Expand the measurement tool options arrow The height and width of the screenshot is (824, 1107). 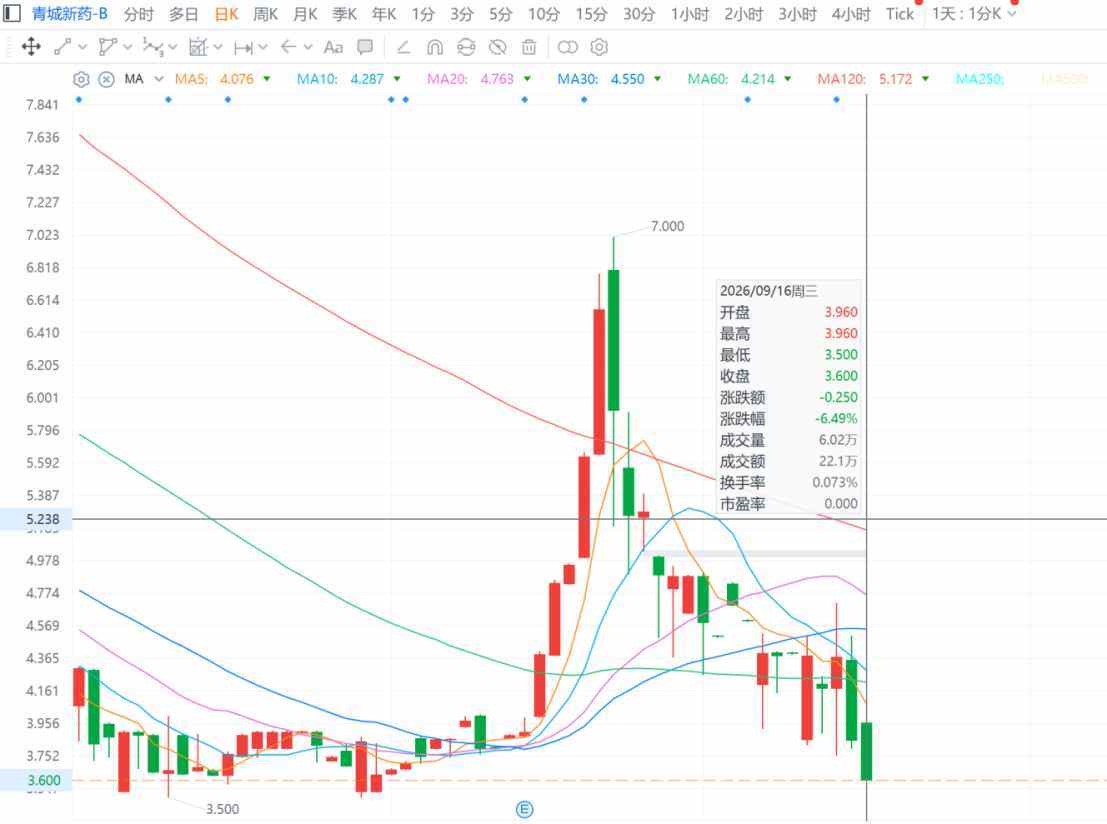click(218, 47)
